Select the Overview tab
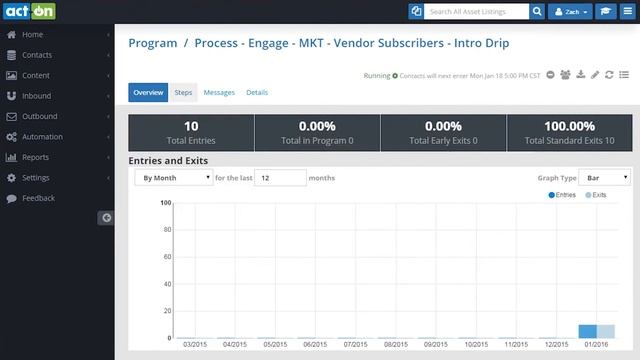This screenshot has width=640, height=360. click(x=148, y=93)
